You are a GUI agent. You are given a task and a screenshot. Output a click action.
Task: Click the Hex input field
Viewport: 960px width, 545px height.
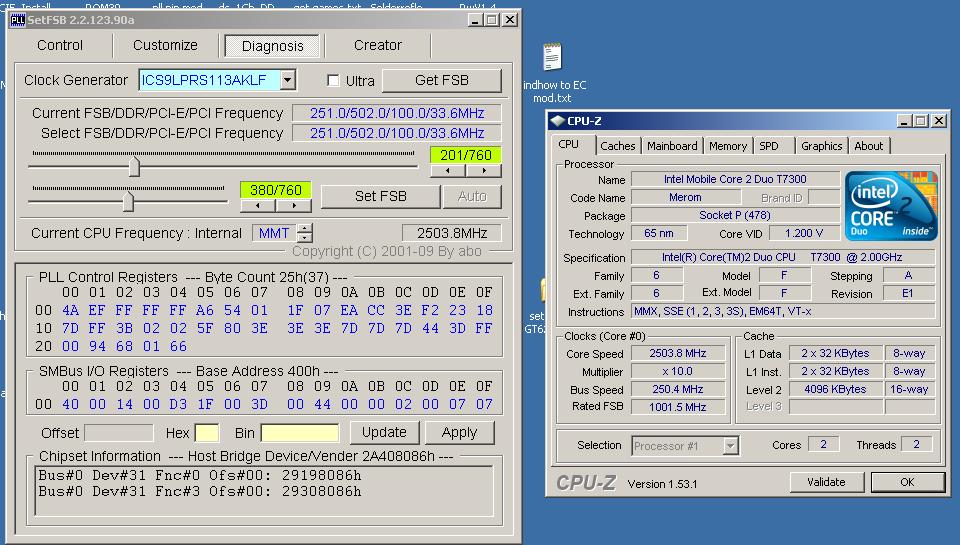point(207,433)
